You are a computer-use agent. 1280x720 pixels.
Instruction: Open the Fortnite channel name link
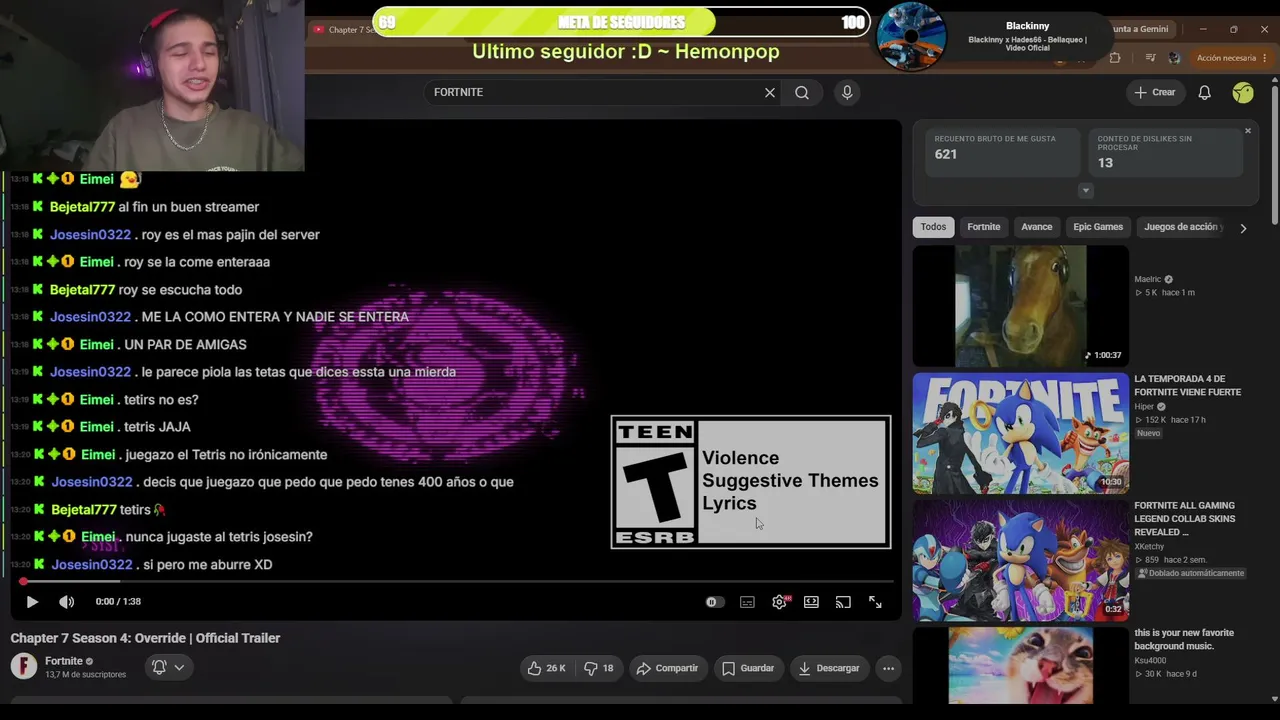(64, 661)
